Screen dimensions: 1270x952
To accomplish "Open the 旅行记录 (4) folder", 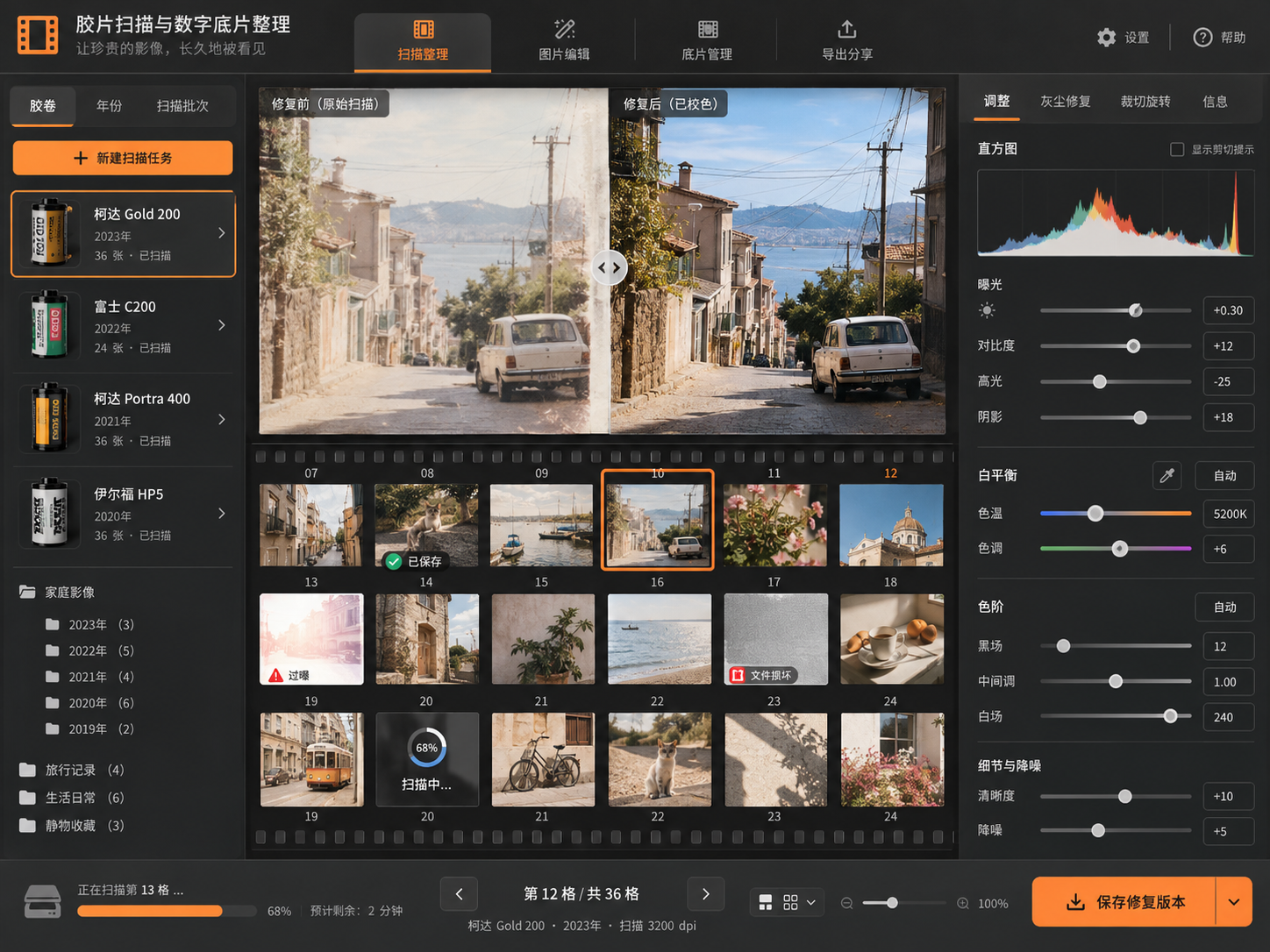I will [x=72, y=770].
